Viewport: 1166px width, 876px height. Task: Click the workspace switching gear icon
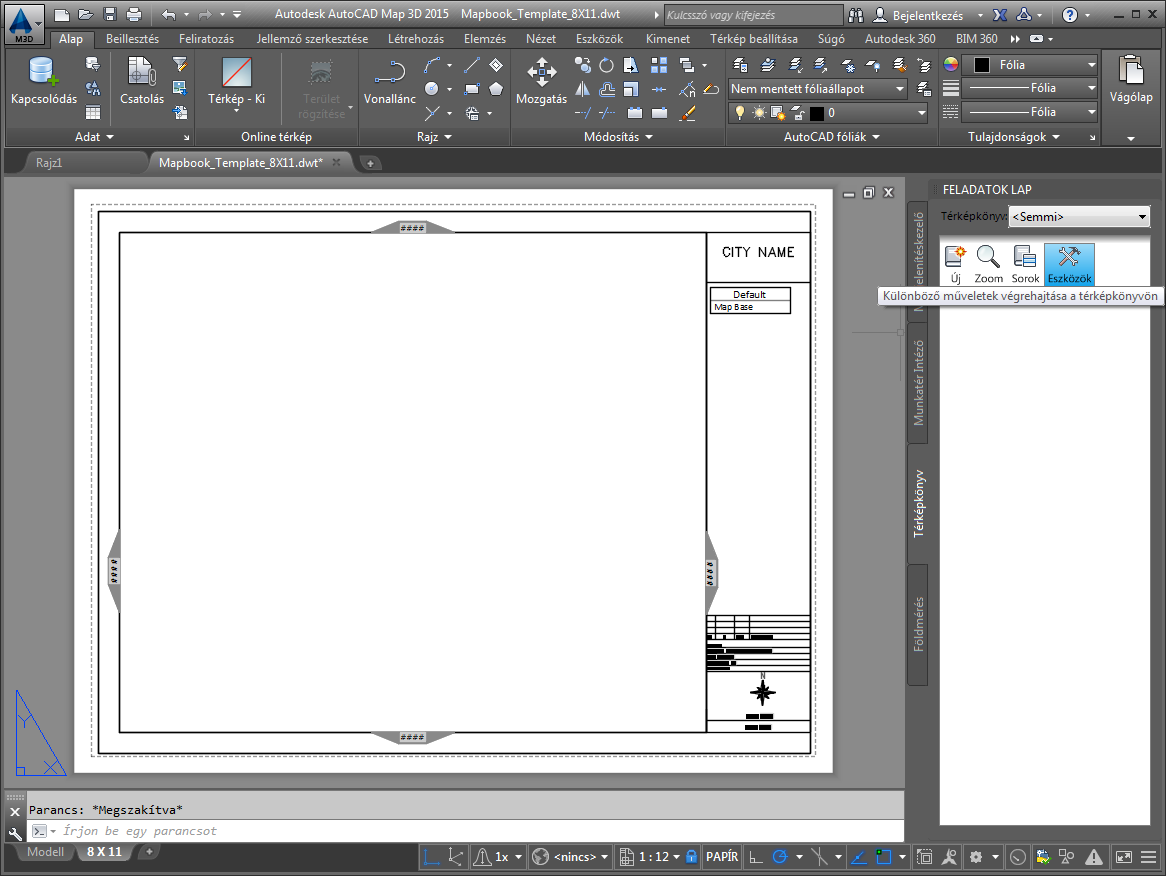click(x=976, y=857)
